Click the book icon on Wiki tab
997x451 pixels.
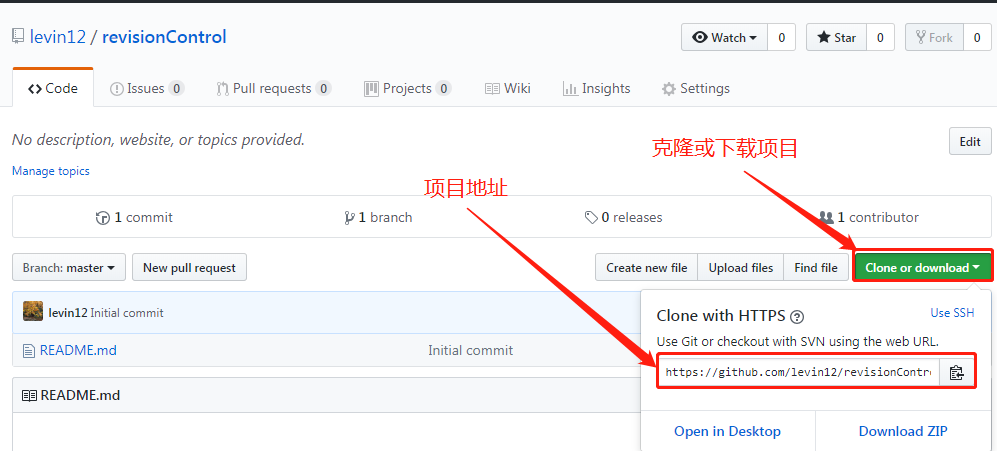tap(492, 89)
